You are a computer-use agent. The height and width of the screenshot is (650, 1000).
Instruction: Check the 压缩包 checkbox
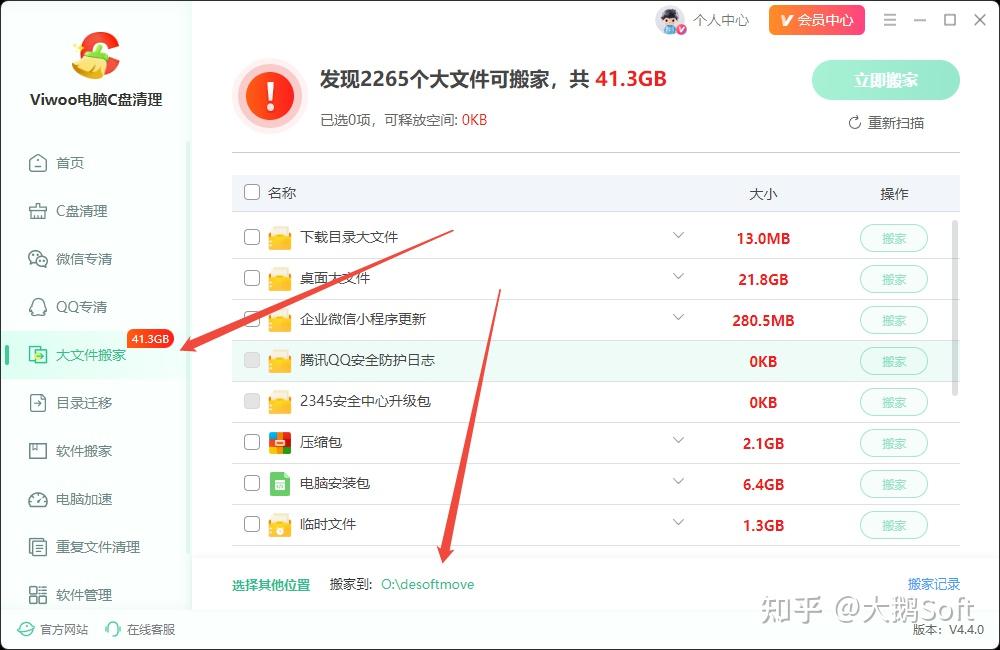tap(252, 442)
